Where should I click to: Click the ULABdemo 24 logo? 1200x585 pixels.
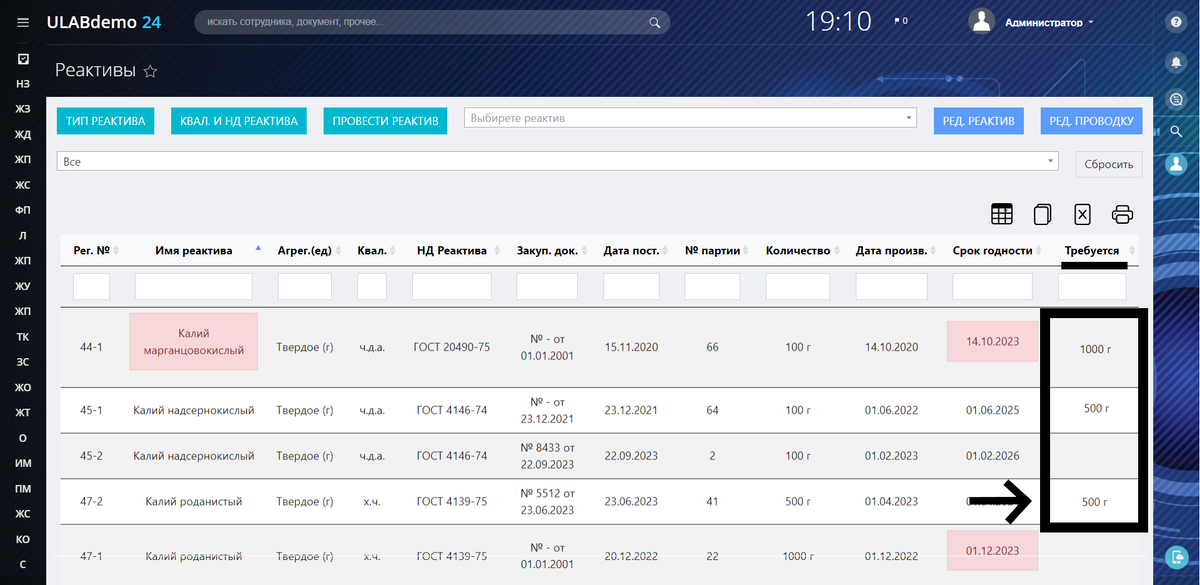[x=104, y=22]
